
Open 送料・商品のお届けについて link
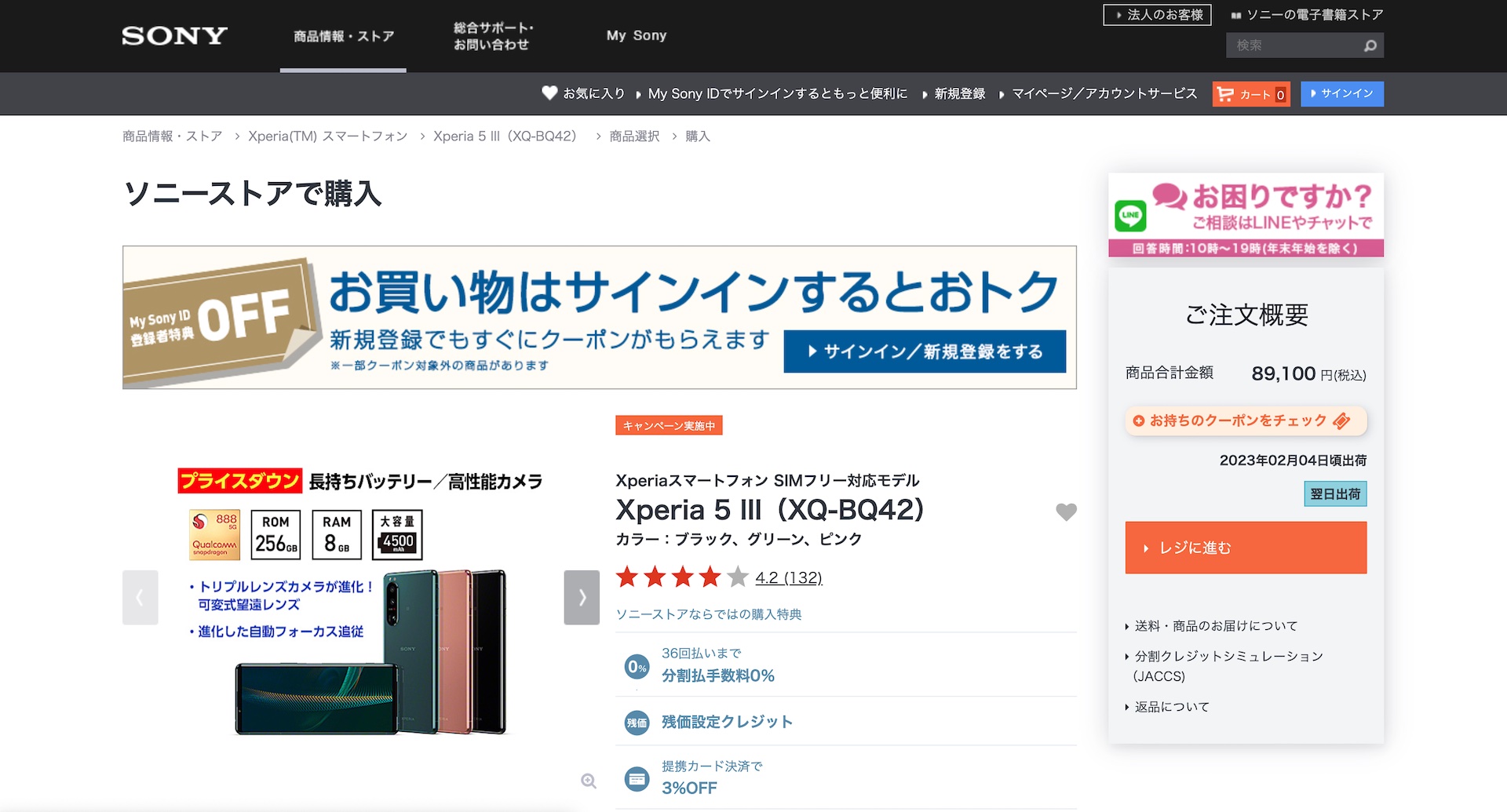(1216, 625)
